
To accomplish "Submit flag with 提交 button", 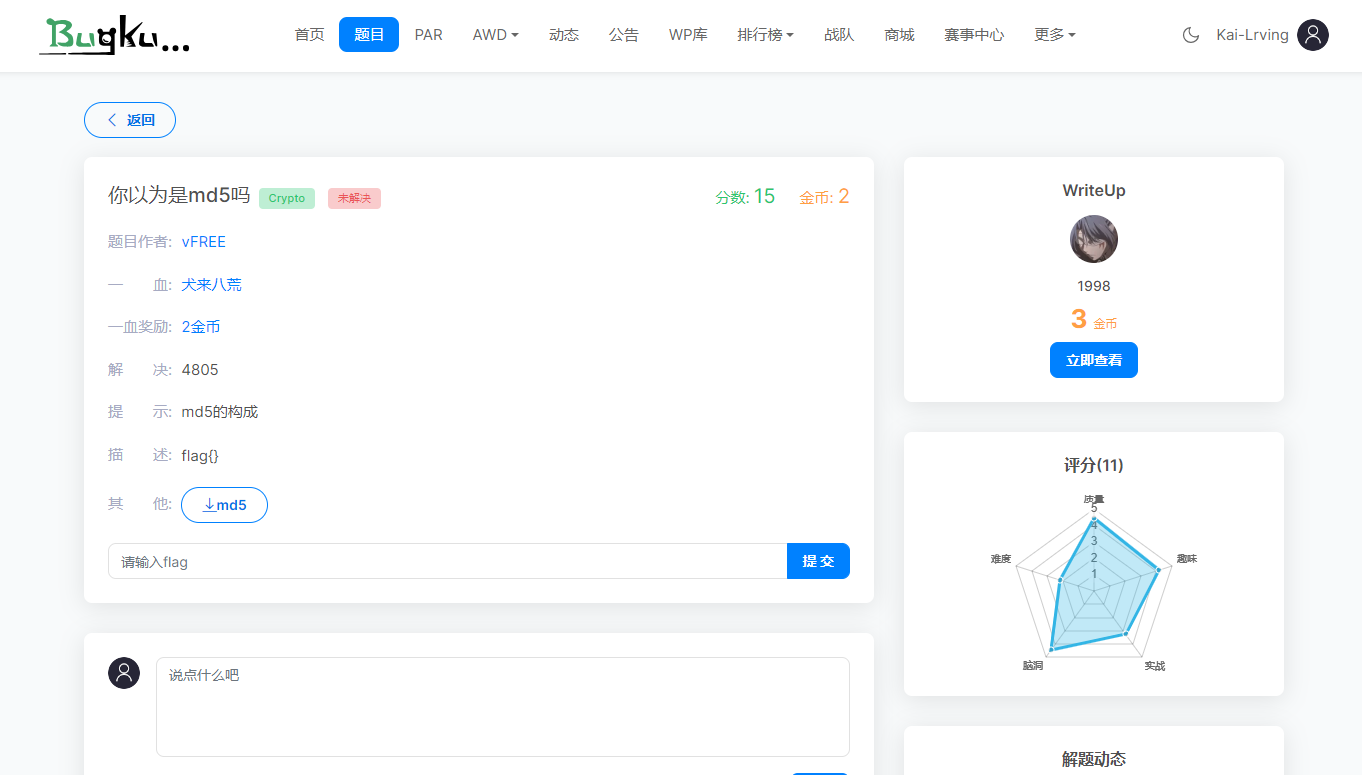I will pos(819,561).
